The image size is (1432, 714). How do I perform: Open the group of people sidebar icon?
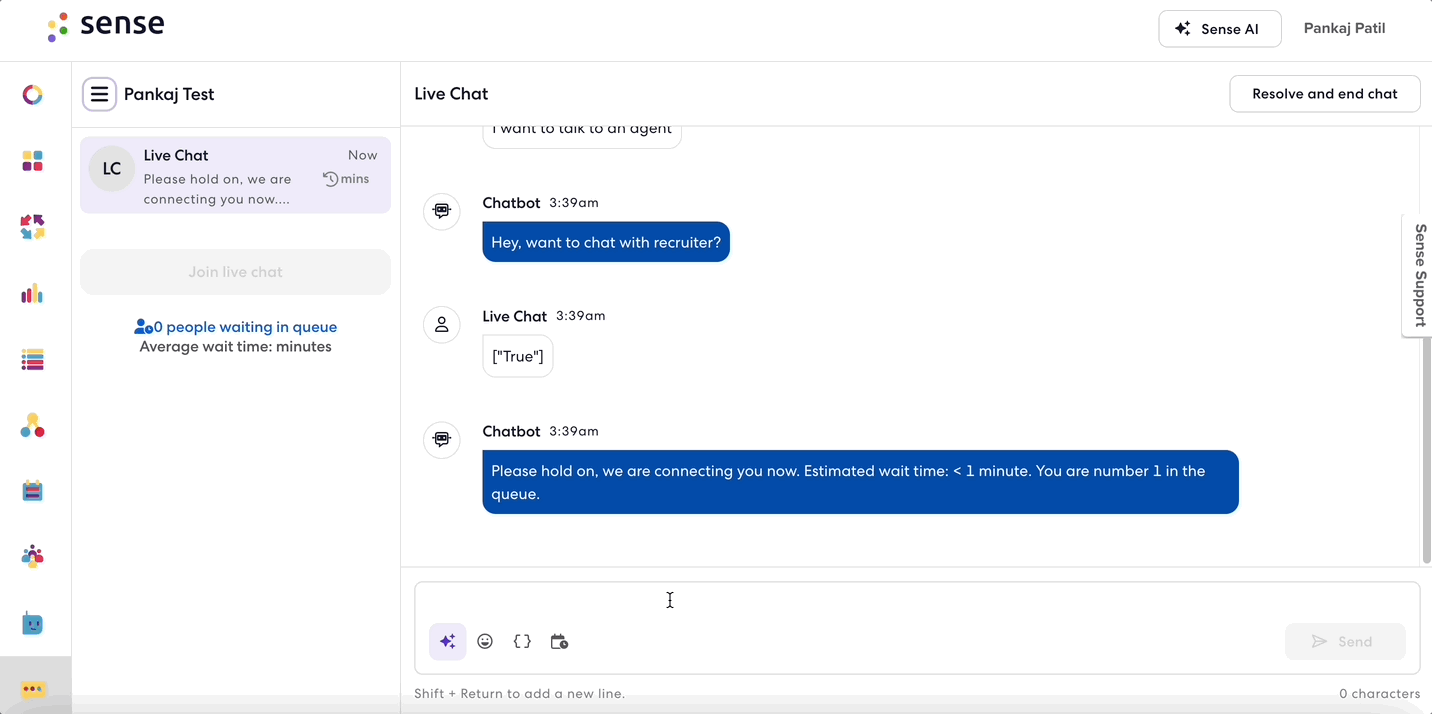point(32,557)
